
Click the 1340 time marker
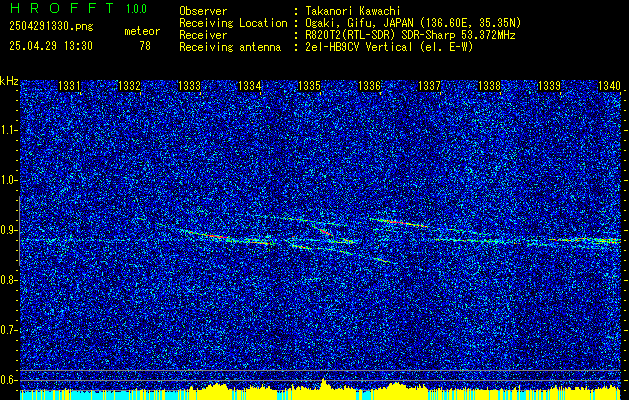point(609,86)
